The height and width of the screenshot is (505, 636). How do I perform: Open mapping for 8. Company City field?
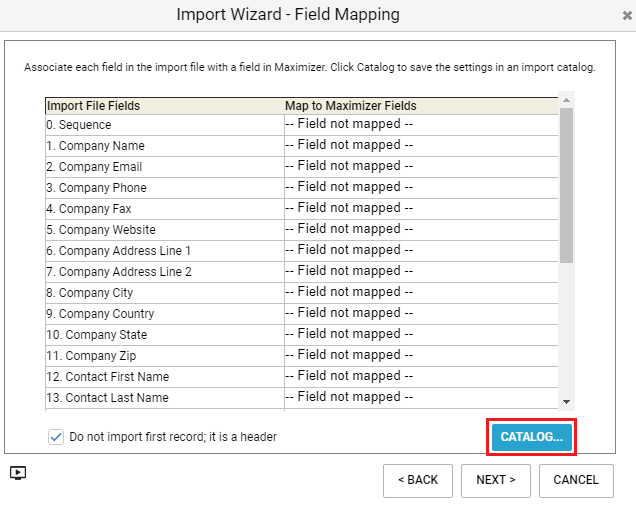(x=421, y=293)
